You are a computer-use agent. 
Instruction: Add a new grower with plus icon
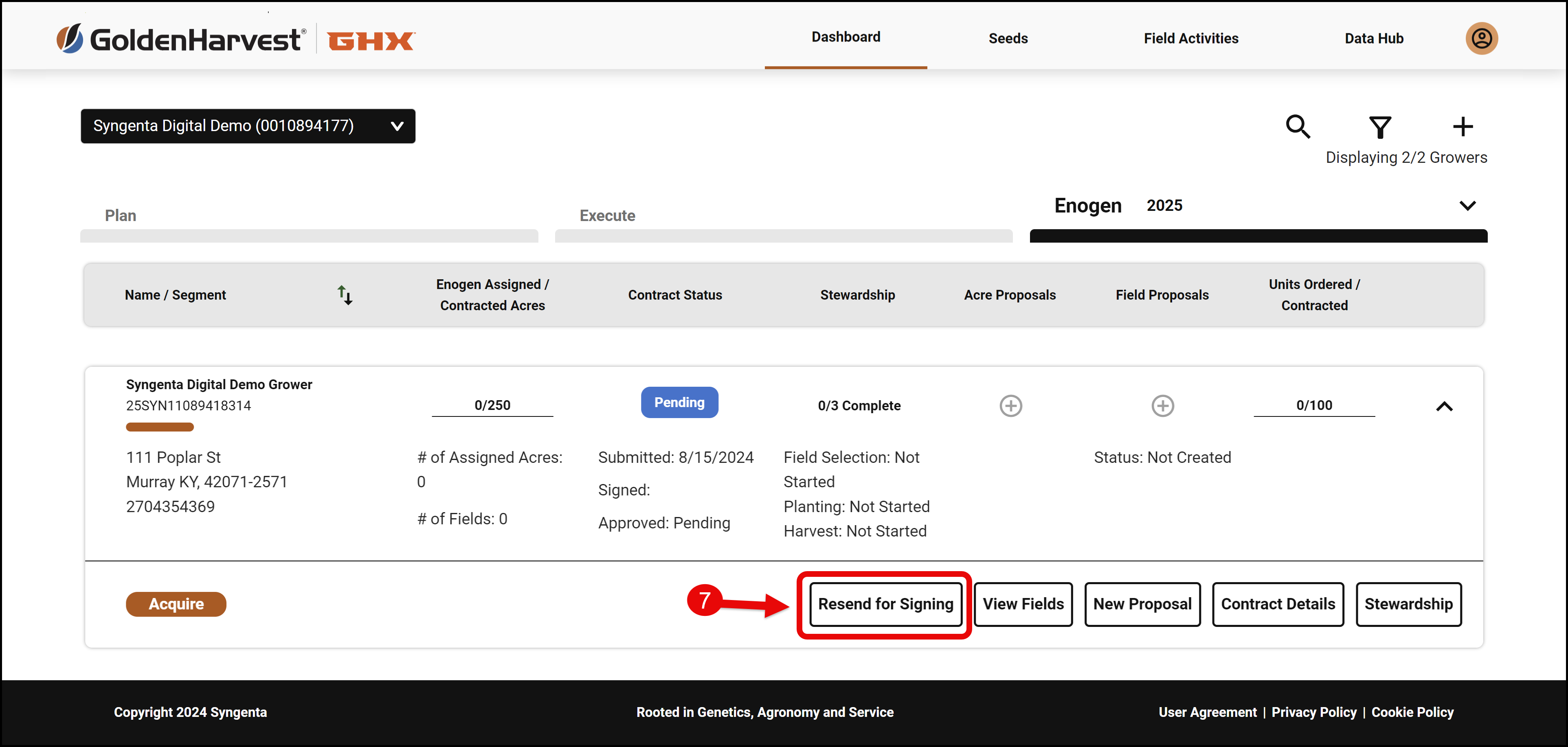pos(1462,127)
